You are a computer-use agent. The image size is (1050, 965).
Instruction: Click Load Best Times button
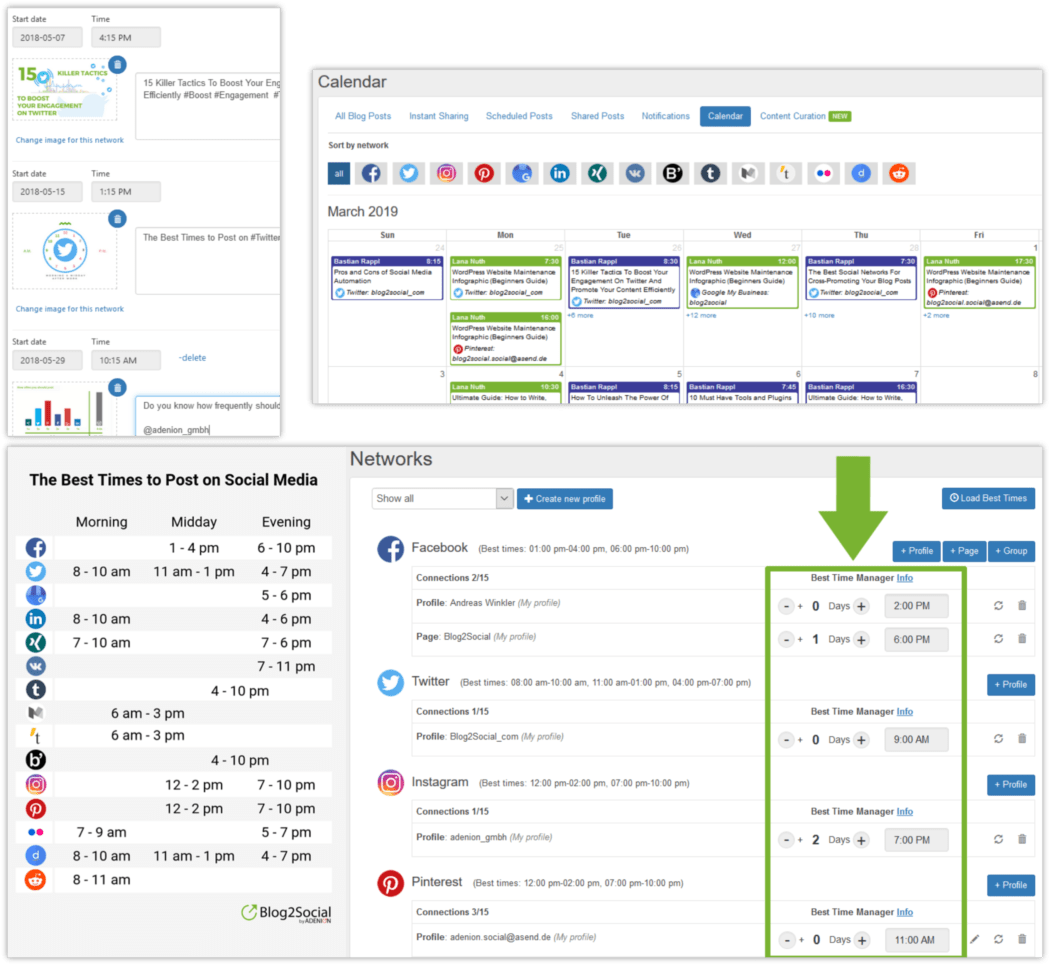click(x=988, y=498)
